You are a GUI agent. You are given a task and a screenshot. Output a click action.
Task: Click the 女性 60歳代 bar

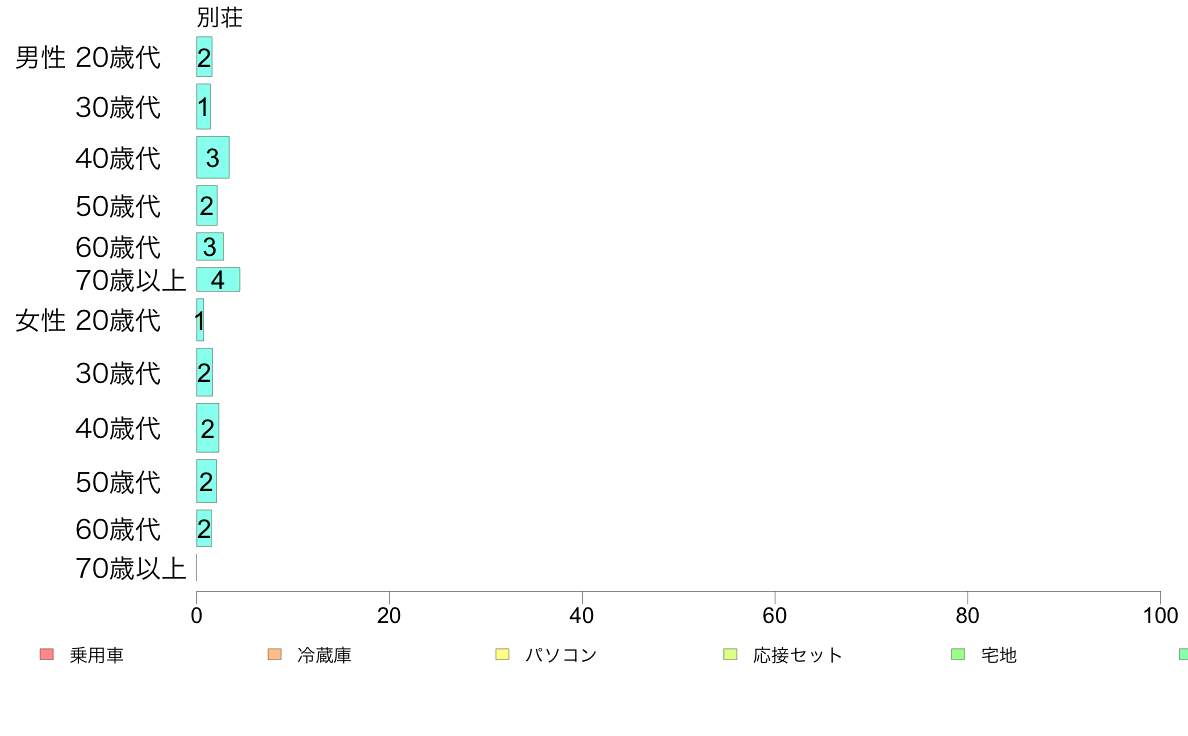click(x=204, y=528)
